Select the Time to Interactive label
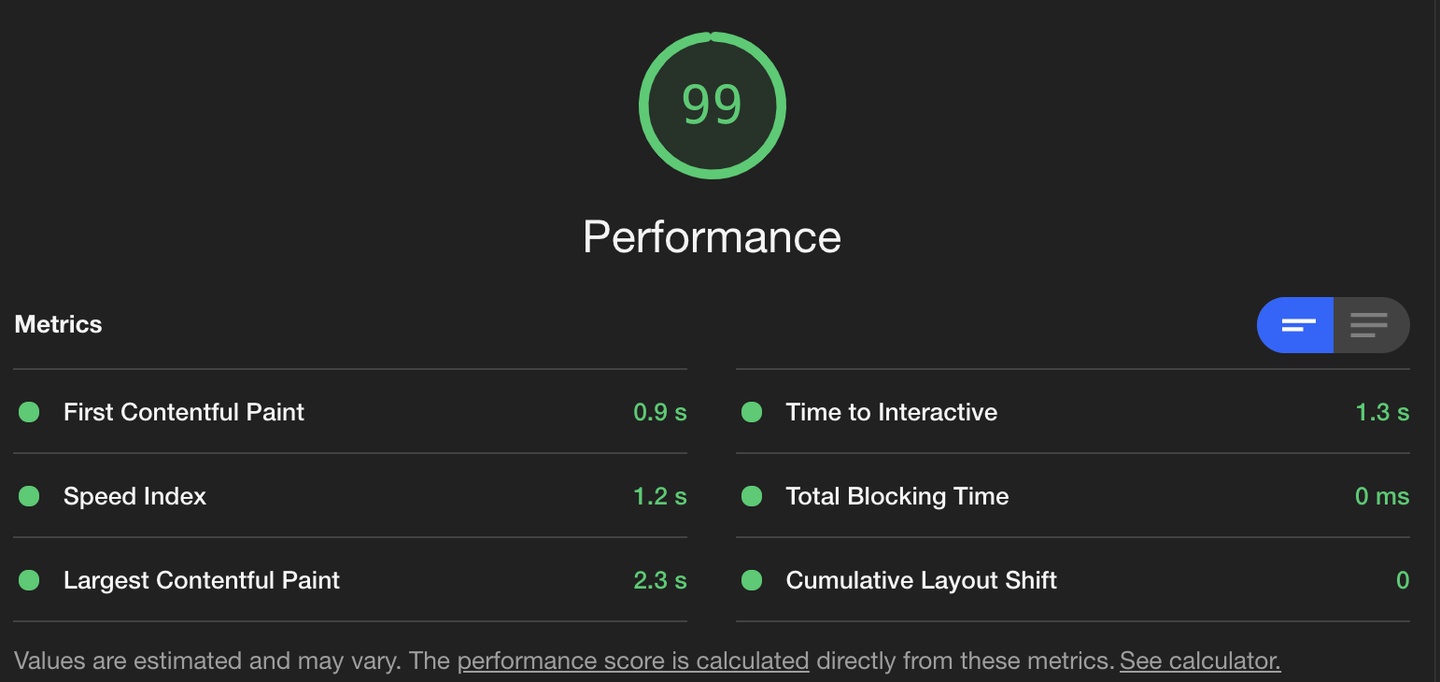Viewport: 1440px width, 682px height. [891, 412]
